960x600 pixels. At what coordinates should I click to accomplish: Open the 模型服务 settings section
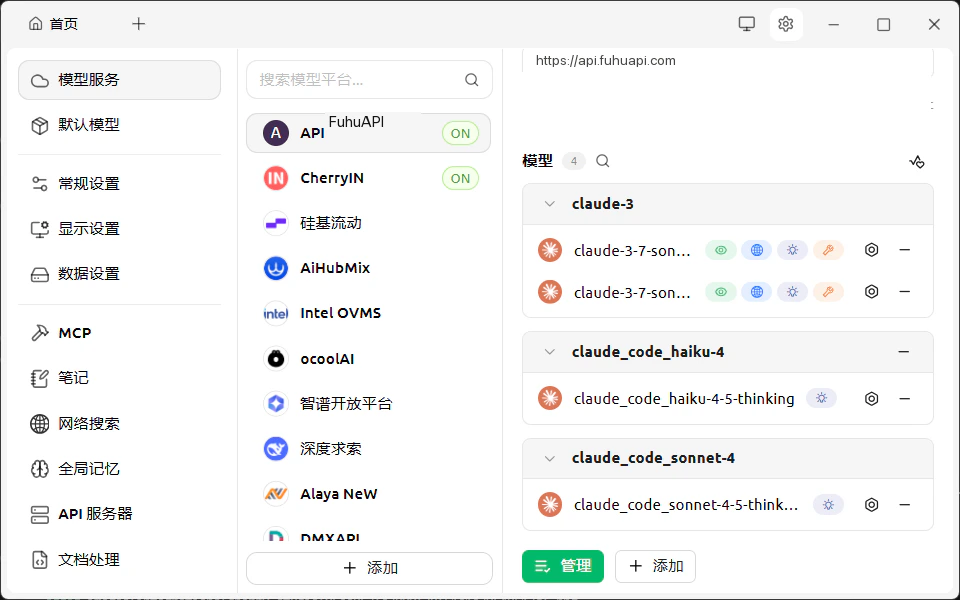(119, 80)
